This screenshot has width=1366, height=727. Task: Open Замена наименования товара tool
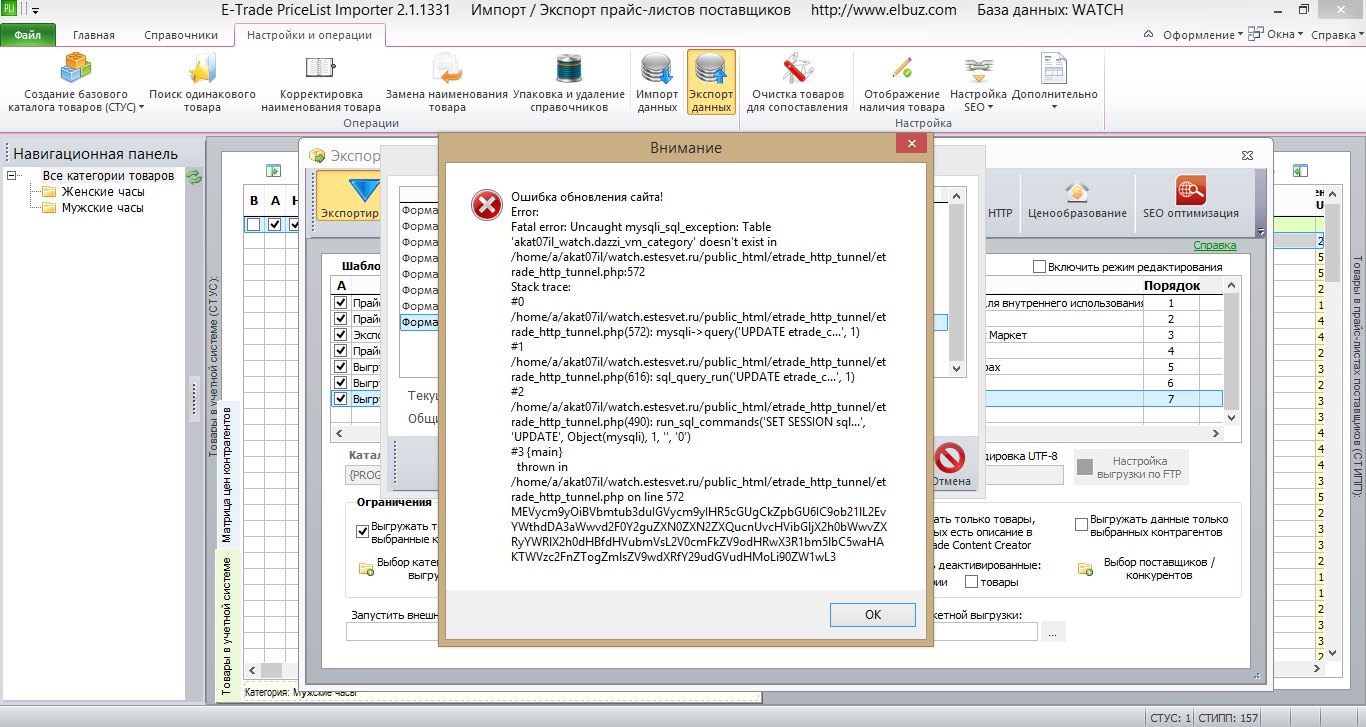click(447, 82)
